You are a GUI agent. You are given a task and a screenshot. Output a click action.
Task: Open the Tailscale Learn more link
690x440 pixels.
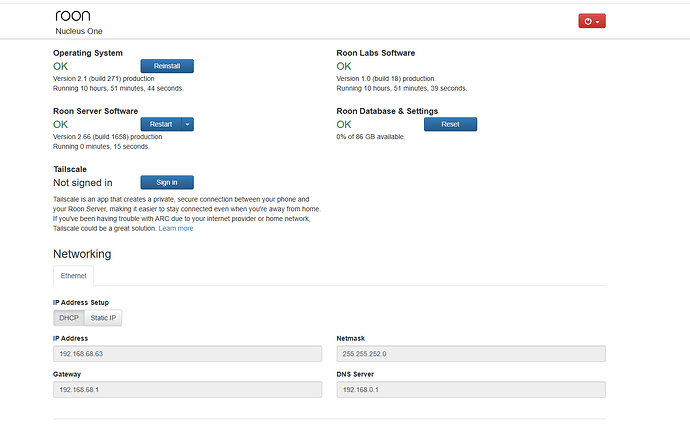[176, 228]
